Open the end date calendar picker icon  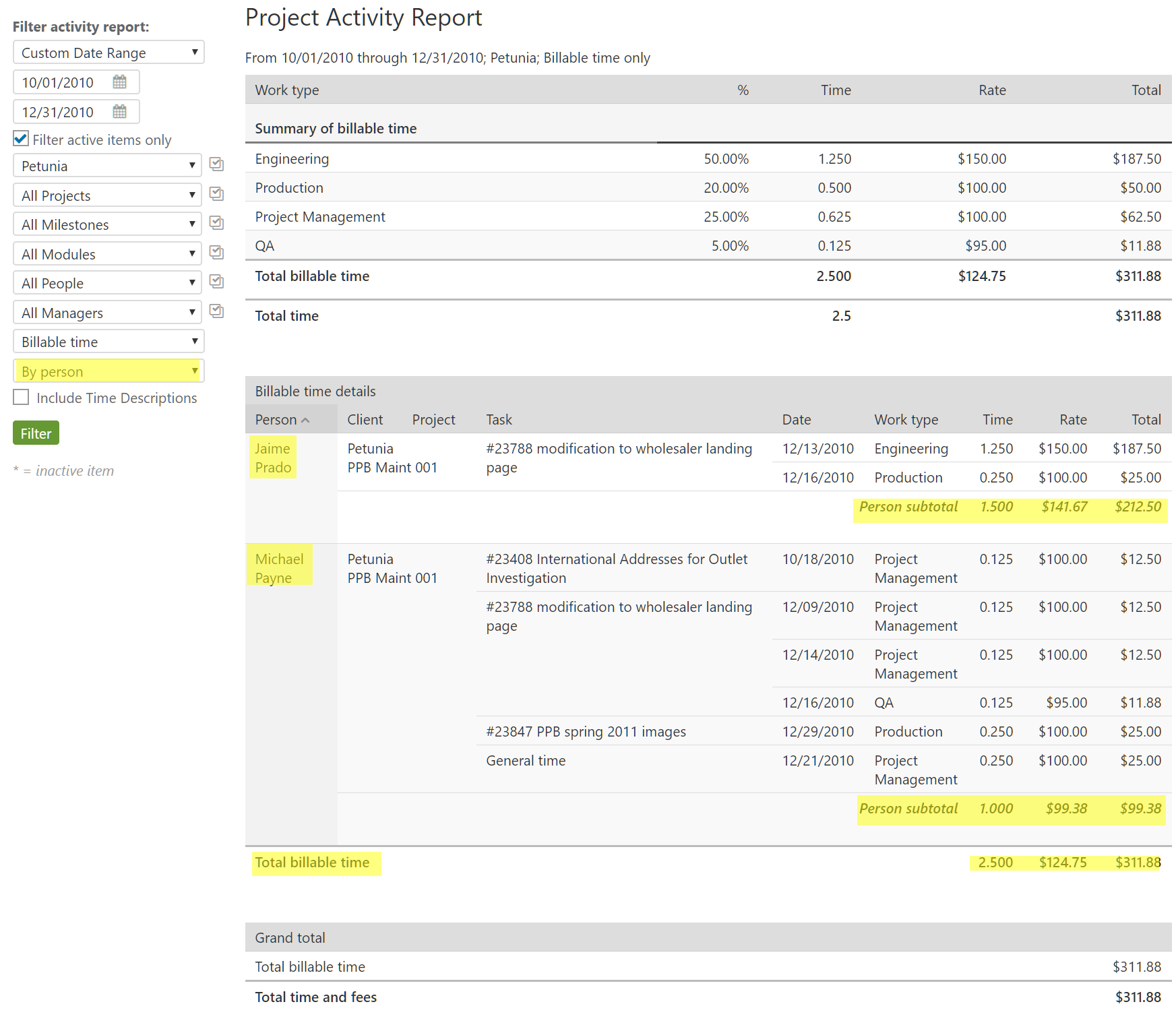[119, 112]
